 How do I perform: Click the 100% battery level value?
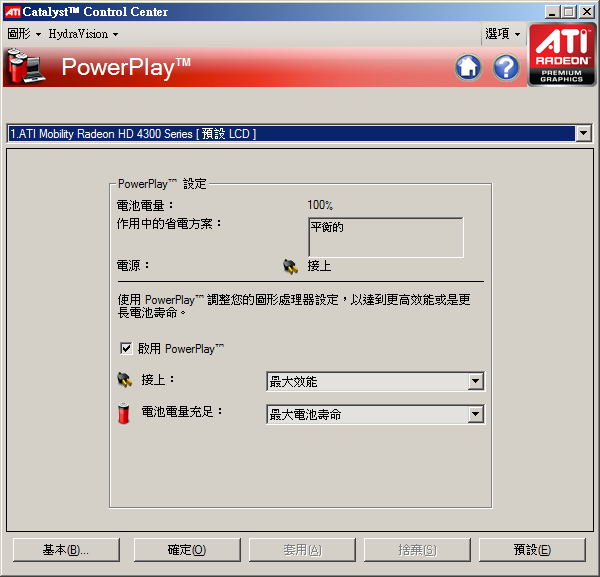coord(320,205)
